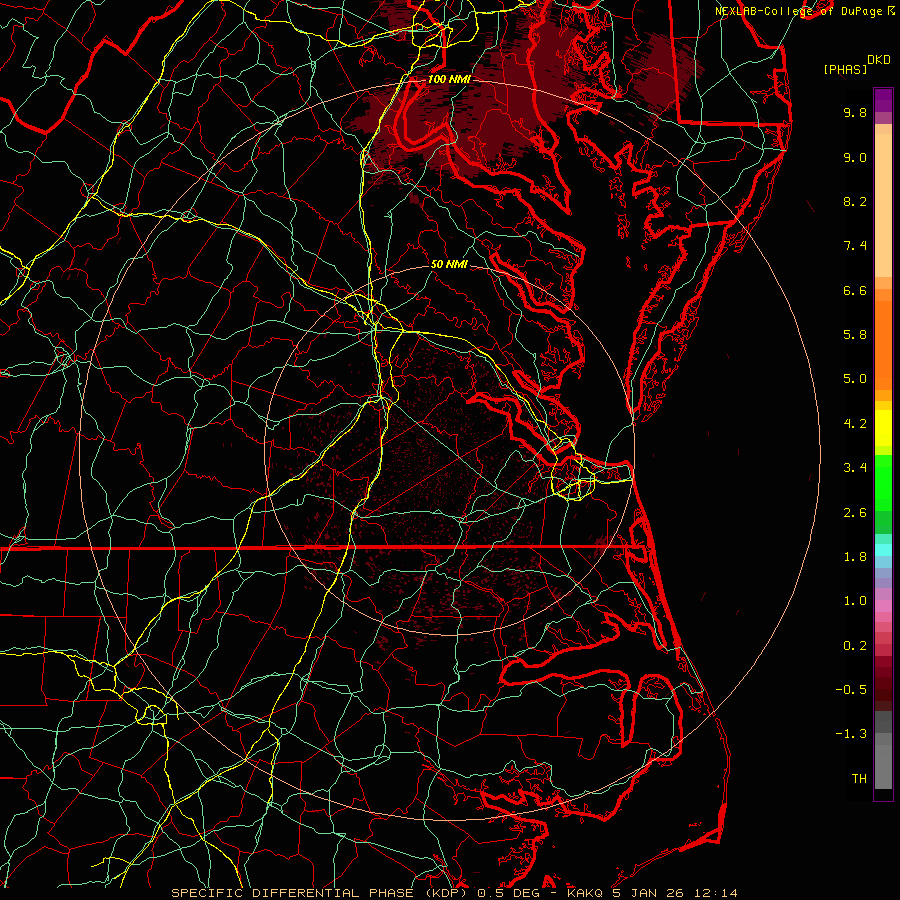Click the 0.2 scale value
This screenshot has height=900, width=900.
tap(855, 646)
